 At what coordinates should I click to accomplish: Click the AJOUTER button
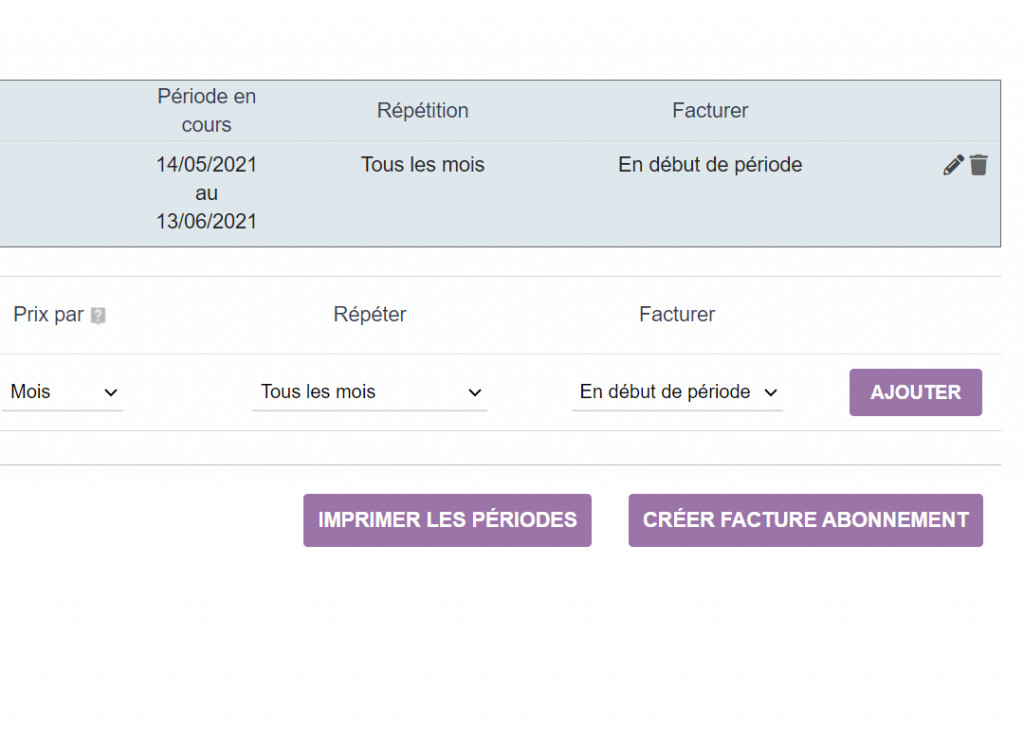coord(915,392)
